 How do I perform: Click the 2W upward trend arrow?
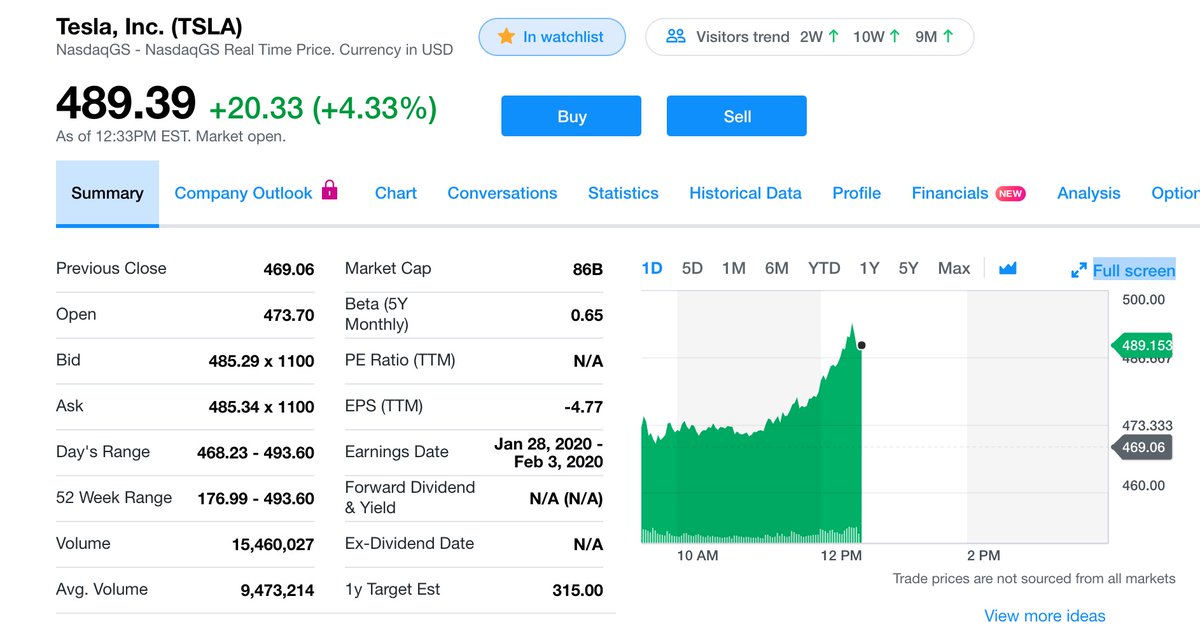[x=834, y=36]
